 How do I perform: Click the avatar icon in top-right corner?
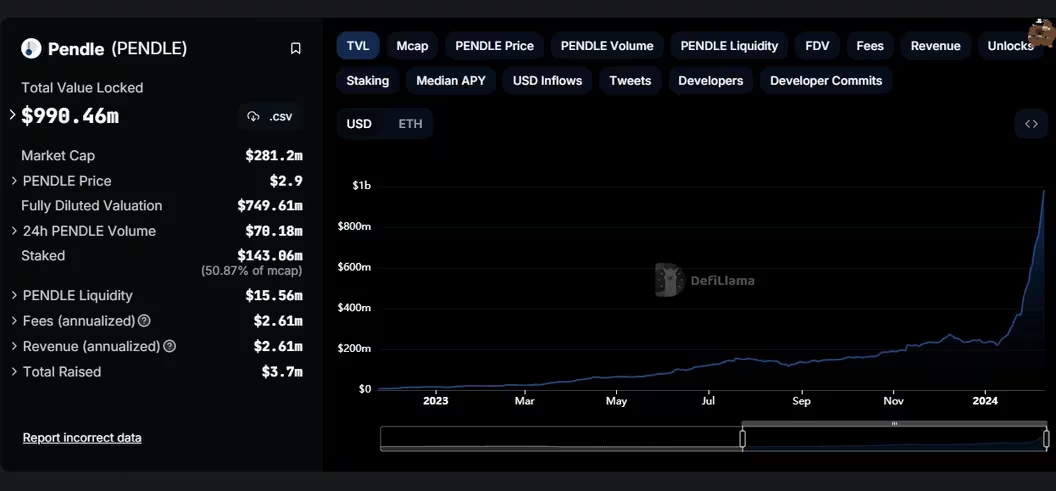coord(1042,34)
